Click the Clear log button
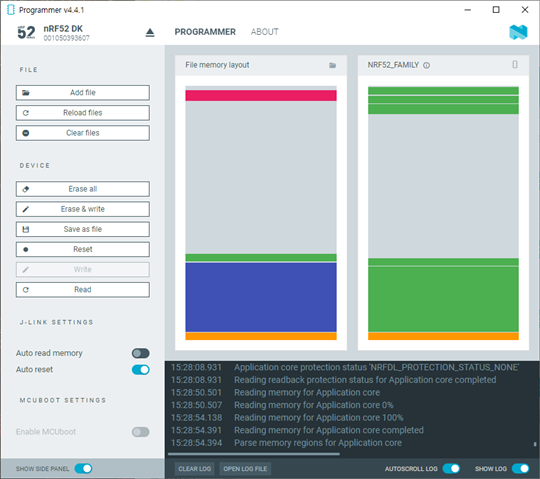540x479 pixels. [195, 469]
